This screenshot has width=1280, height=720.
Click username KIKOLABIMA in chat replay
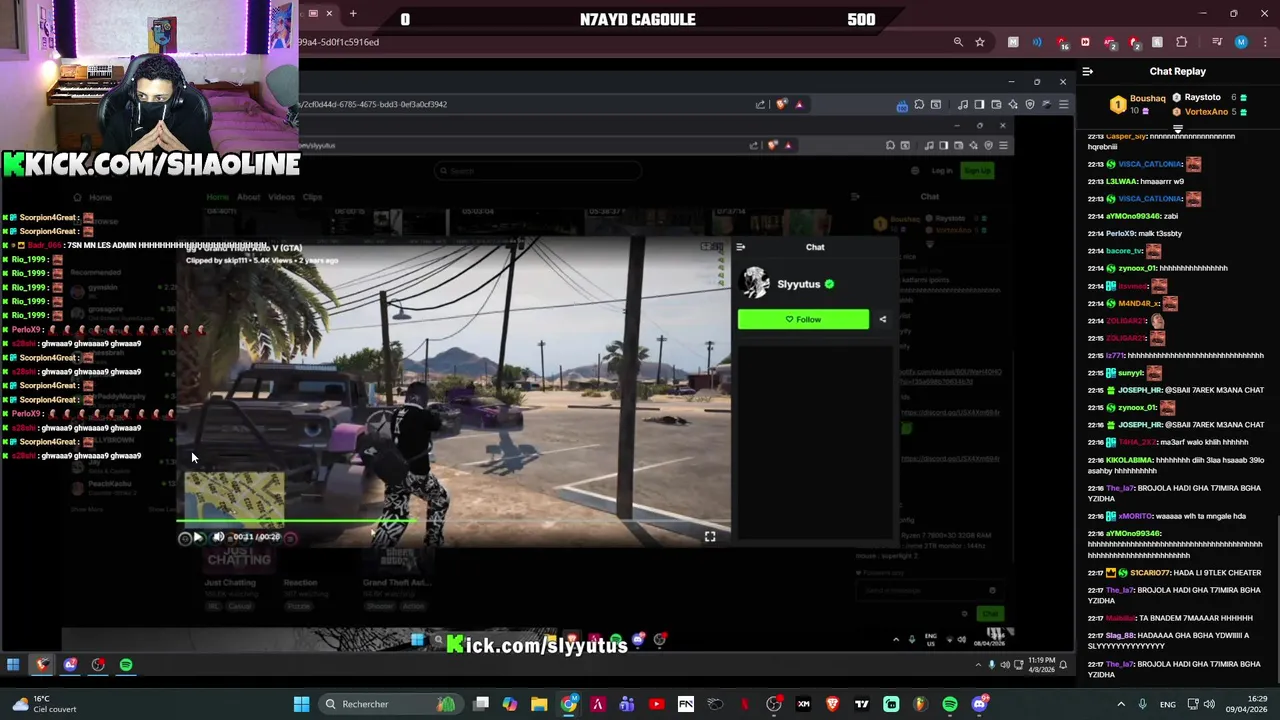(1129, 460)
